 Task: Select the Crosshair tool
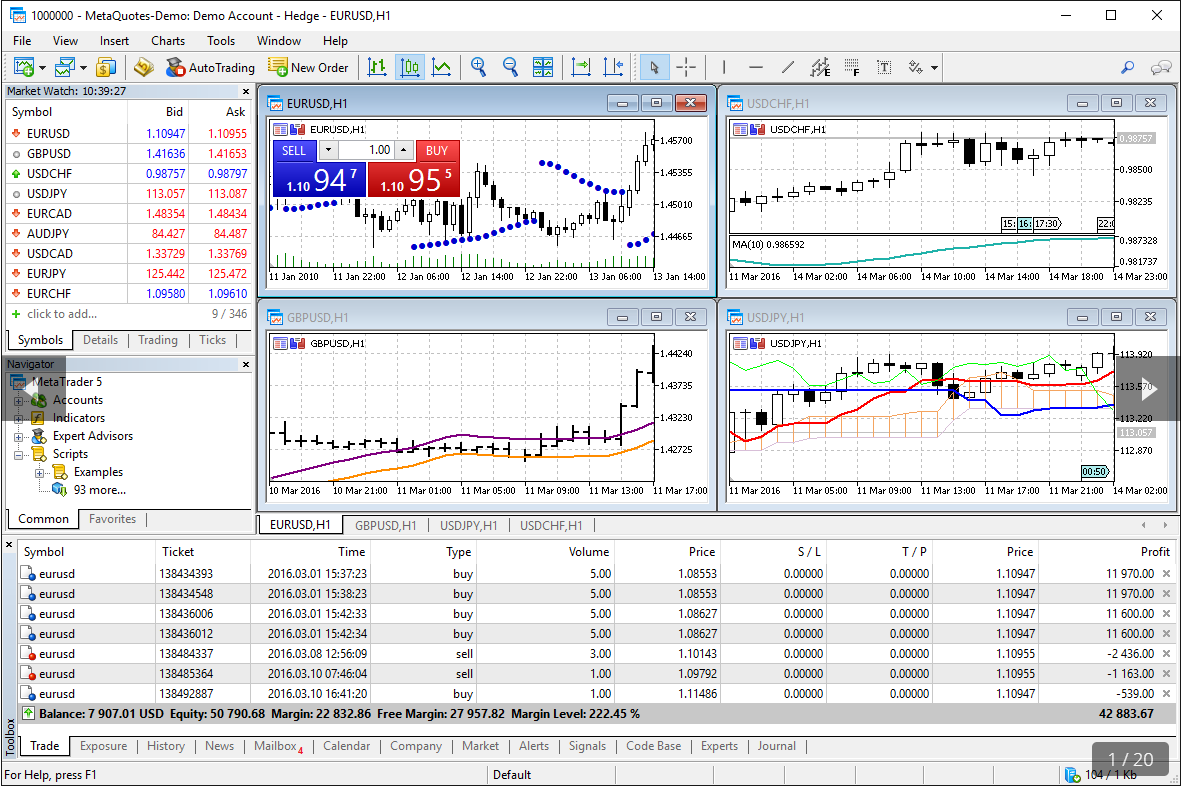tap(686, 67)
